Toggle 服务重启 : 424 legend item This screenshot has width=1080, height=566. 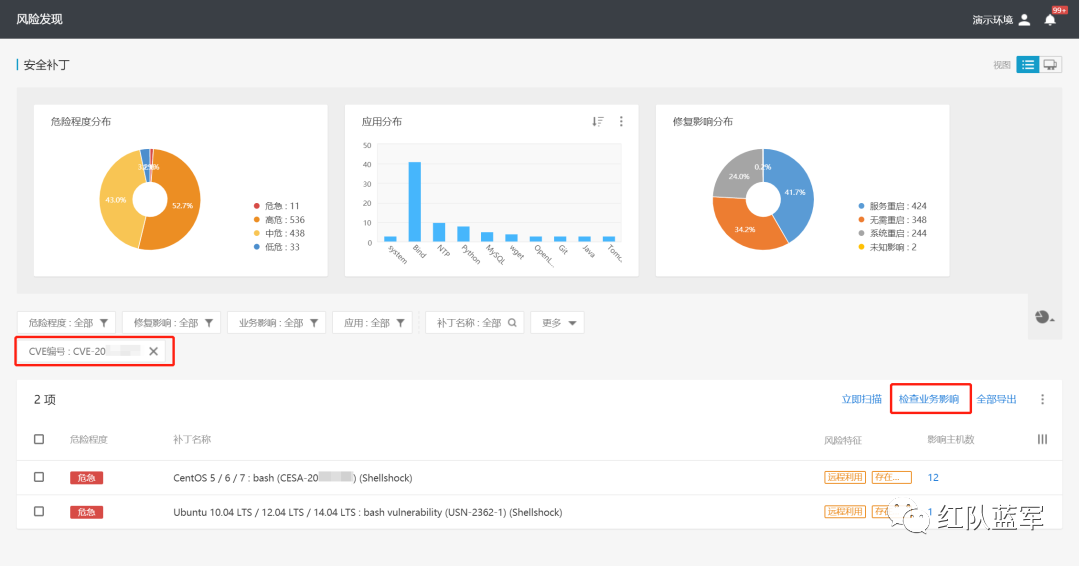[x=892, y=206]
